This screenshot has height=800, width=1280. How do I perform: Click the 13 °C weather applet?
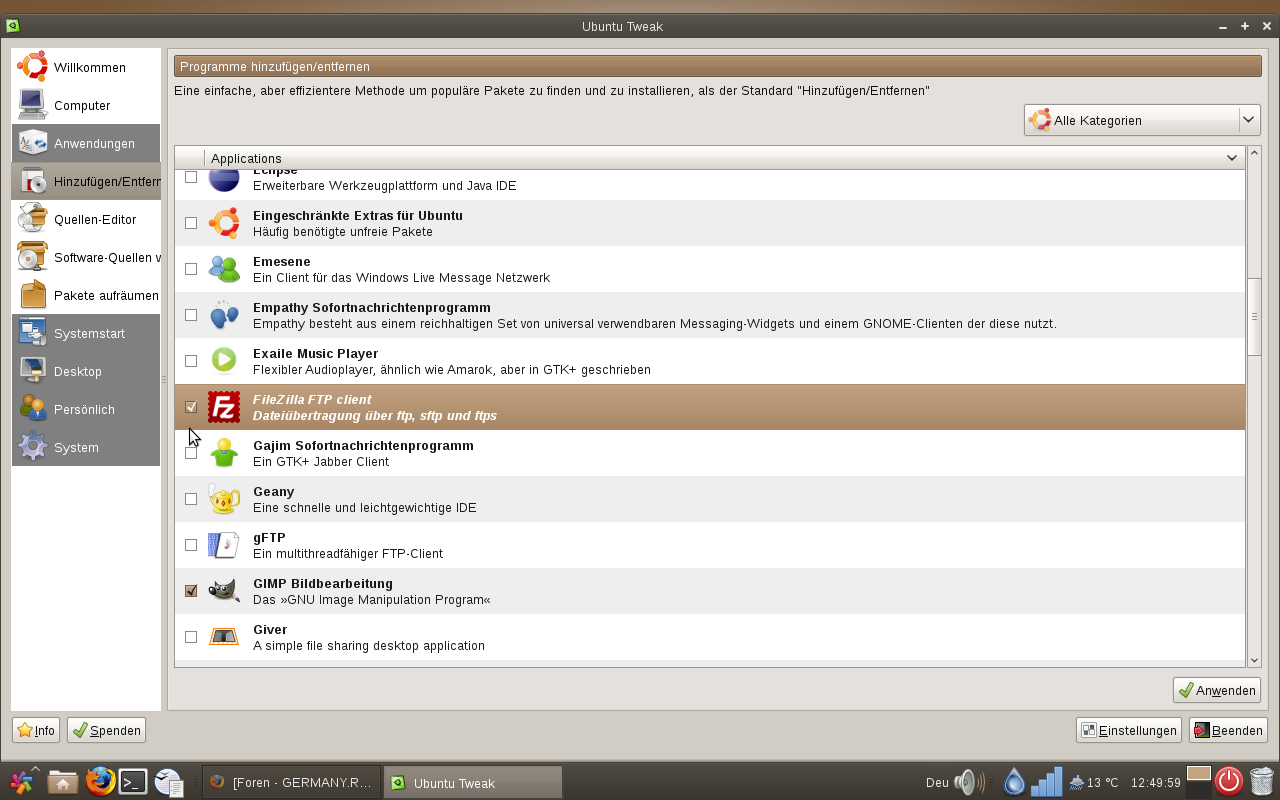coord(1093,783)
